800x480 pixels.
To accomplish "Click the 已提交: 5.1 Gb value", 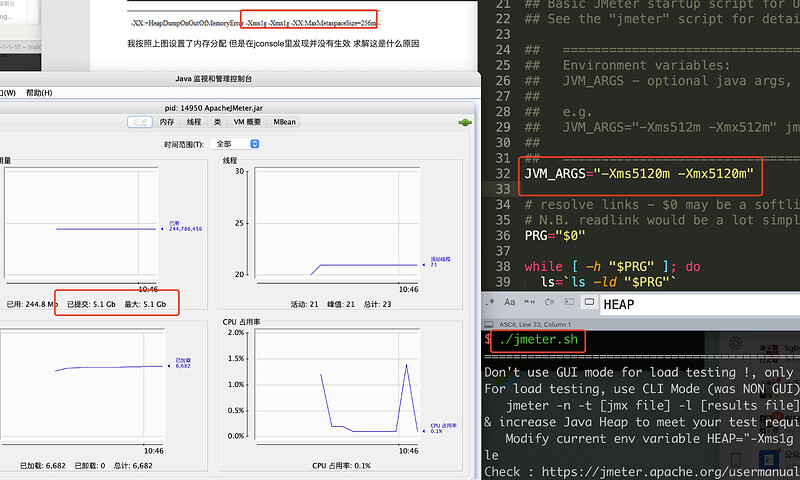I will point(91,304).
